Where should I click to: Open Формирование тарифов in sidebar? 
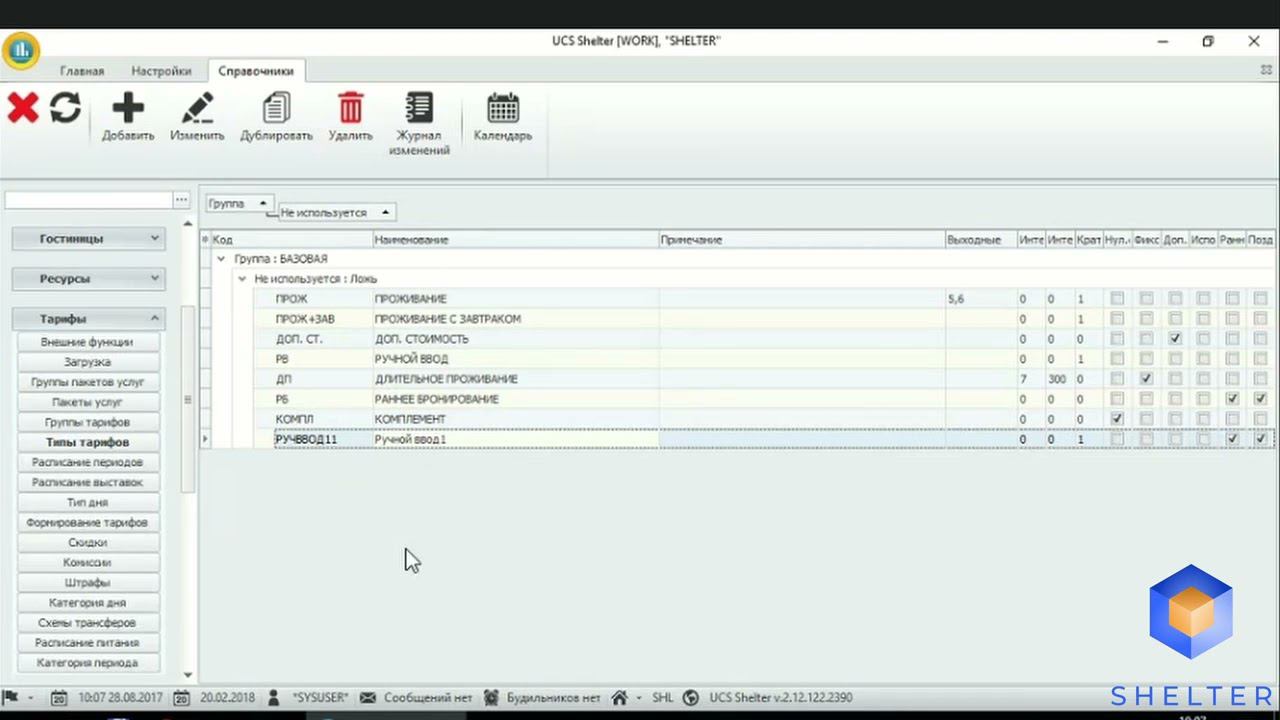pyautogui.click(x=87, y=522)
